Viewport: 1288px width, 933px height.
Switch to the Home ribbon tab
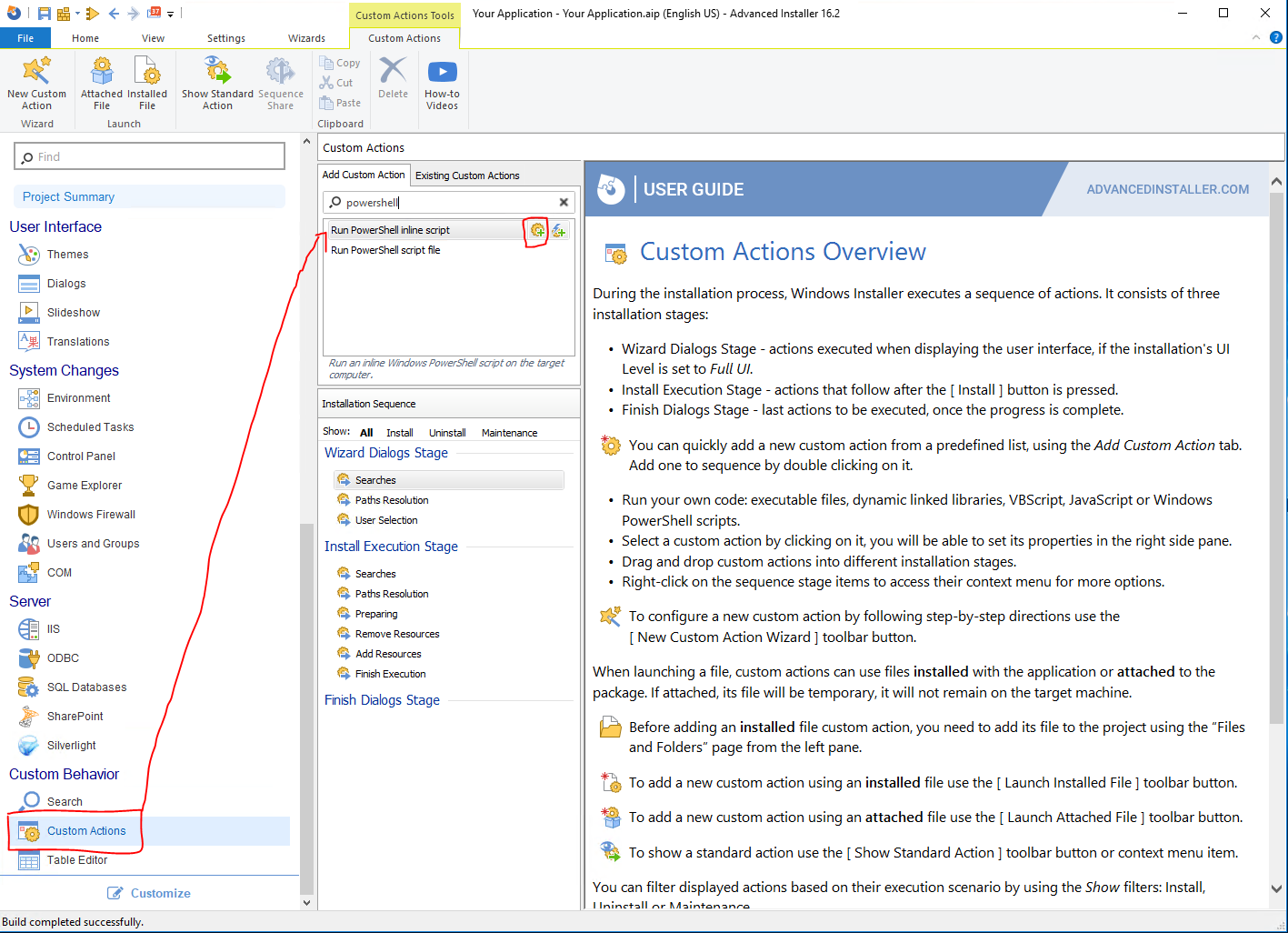(x=85, y=38)
